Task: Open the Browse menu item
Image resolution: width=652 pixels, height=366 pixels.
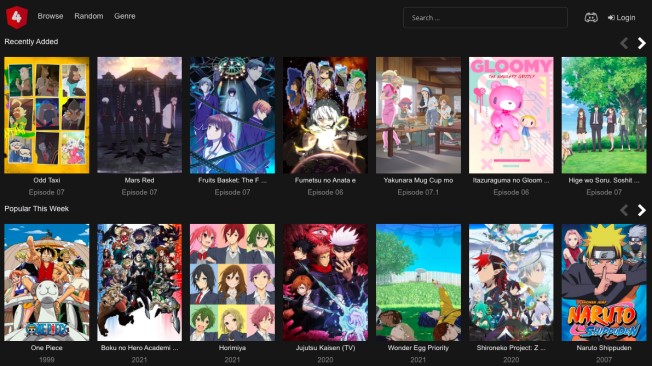Action: 50,16
